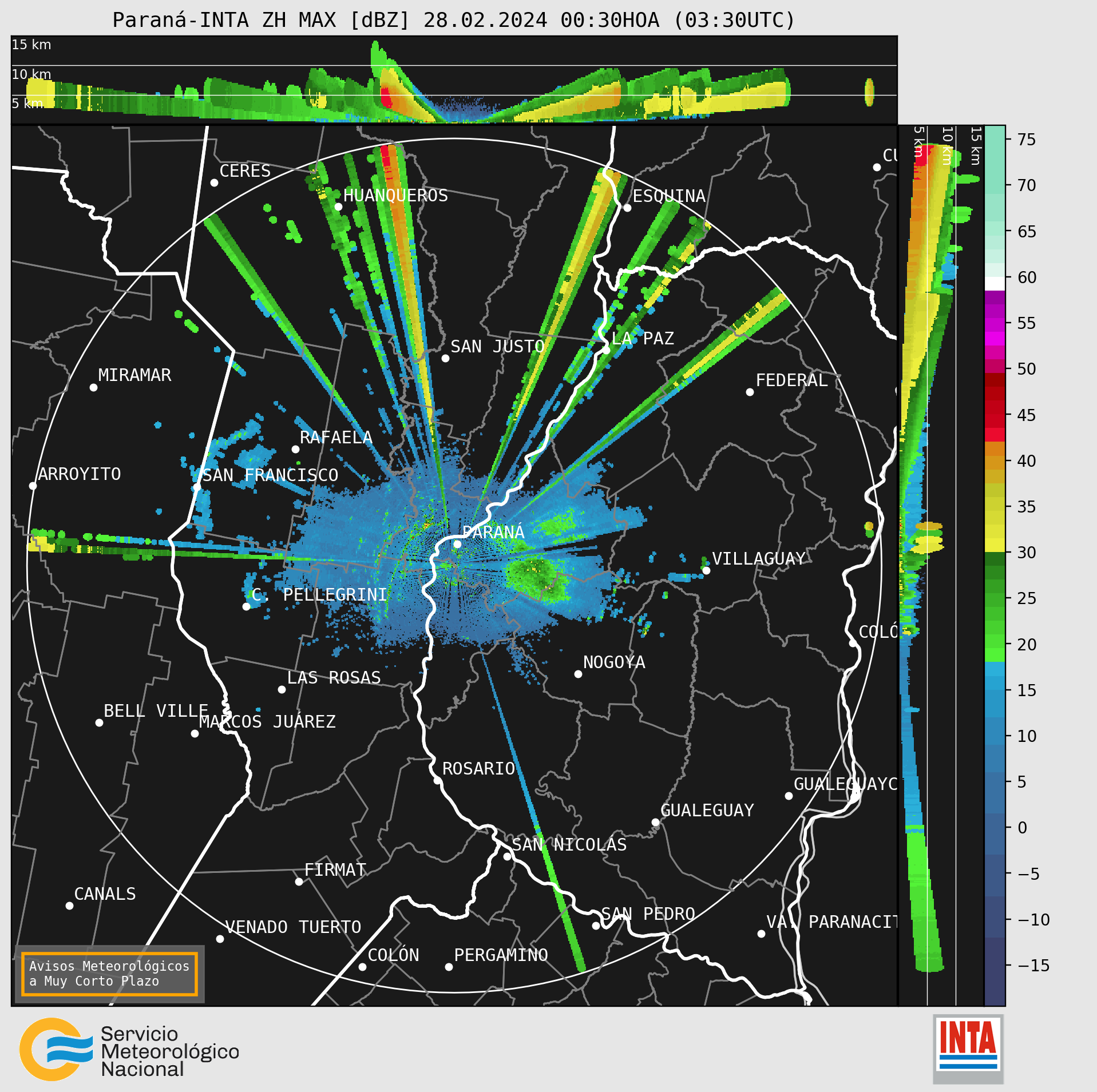The image size is (1097, 1092).
Task: Click the VENADO TUERTO city label
Action: pos(293,927)
